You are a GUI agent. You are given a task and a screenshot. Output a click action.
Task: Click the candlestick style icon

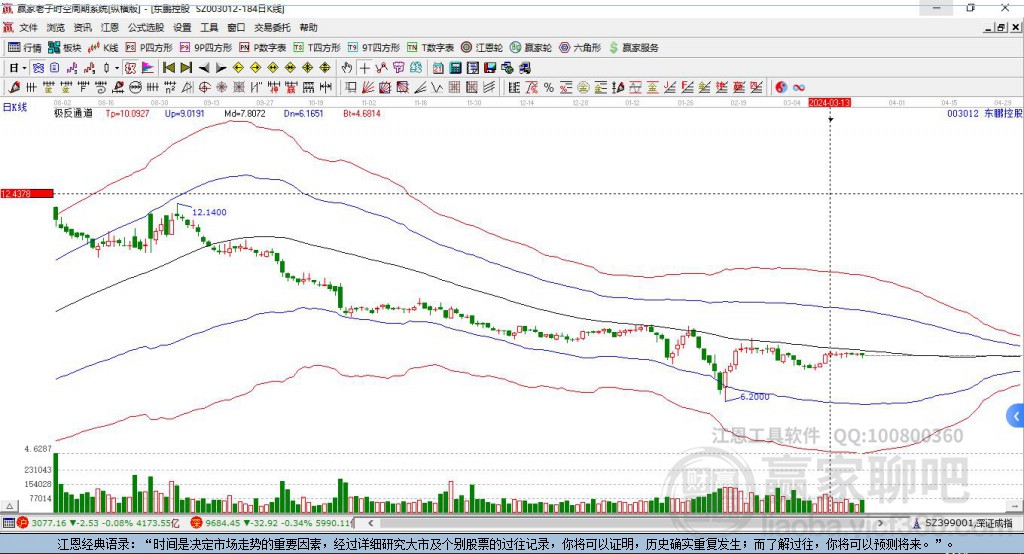(x=106, y=68)
